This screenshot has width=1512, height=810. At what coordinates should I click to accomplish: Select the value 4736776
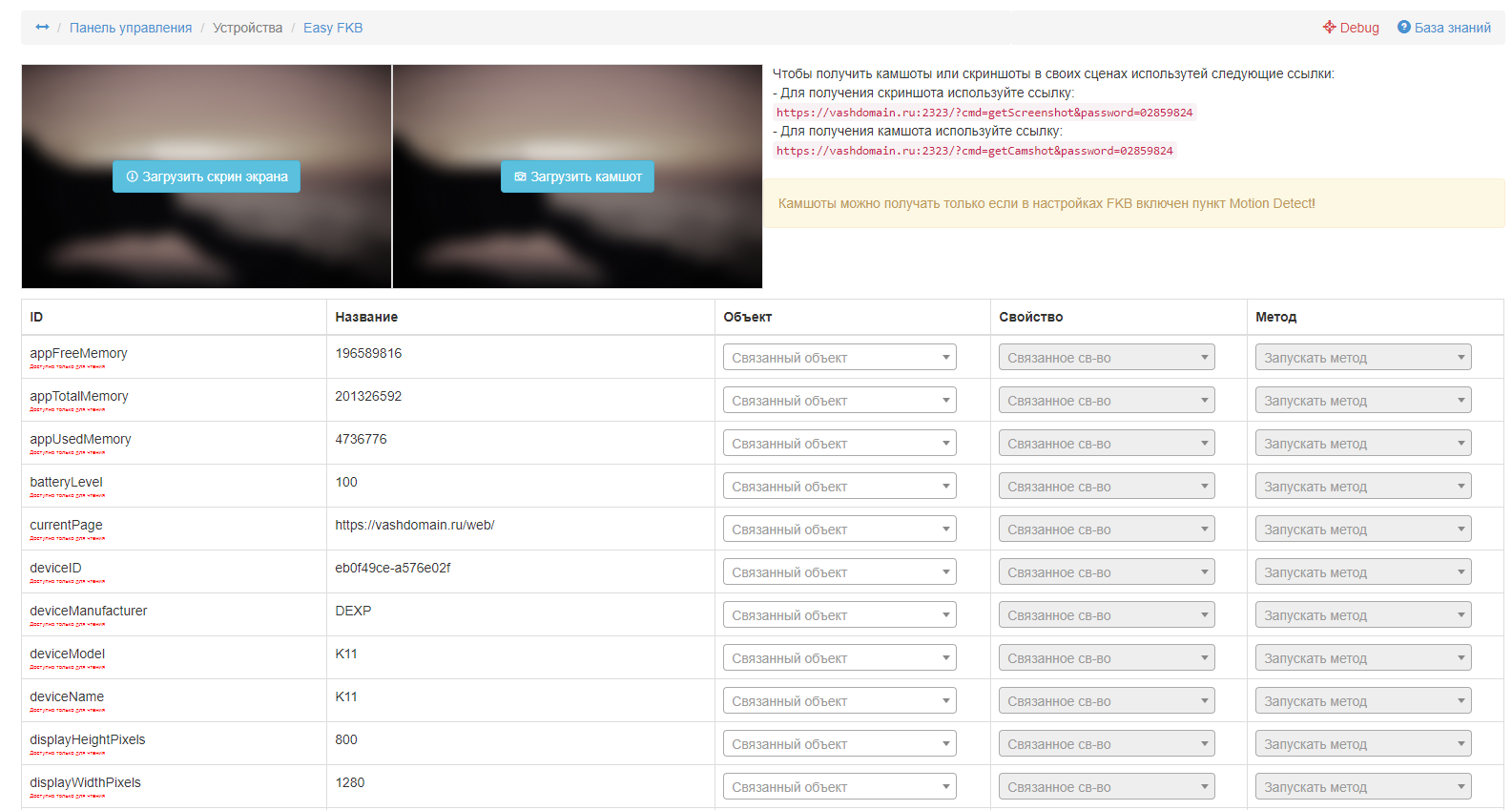coord(361,439)
